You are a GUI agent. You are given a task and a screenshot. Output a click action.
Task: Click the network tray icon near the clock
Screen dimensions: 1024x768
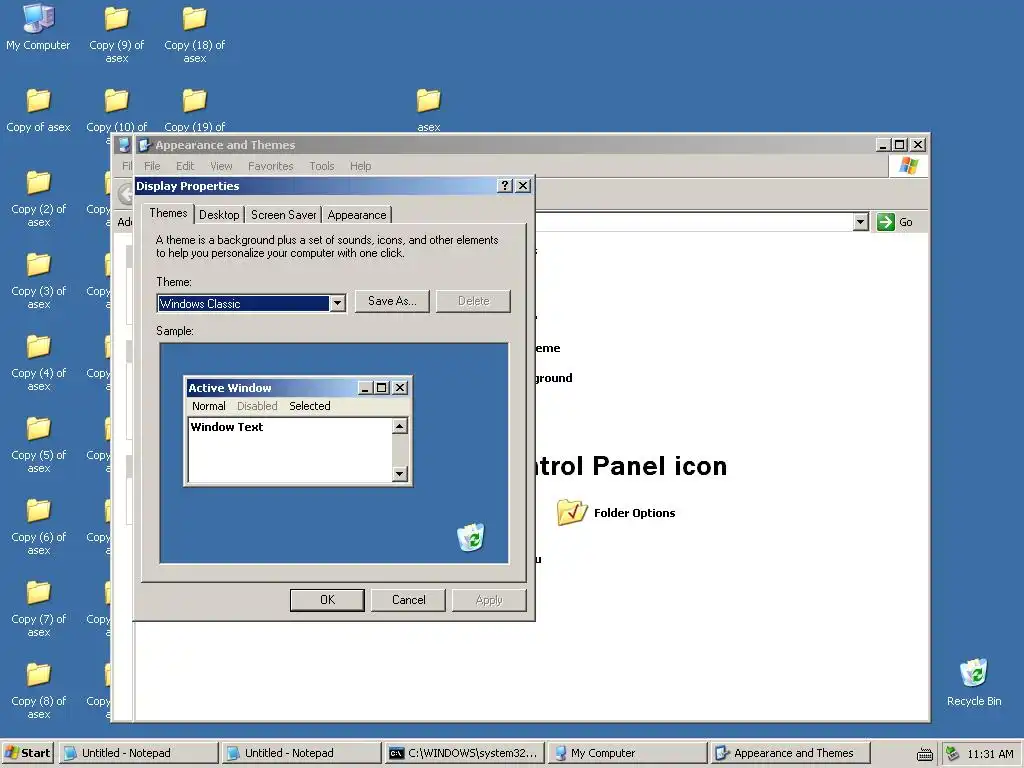pos(953,754)
